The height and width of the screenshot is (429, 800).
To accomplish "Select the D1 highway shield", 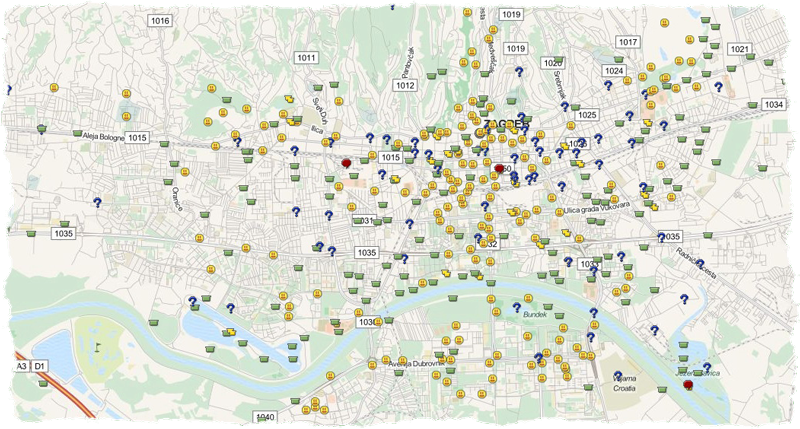I will coord(41,367).
